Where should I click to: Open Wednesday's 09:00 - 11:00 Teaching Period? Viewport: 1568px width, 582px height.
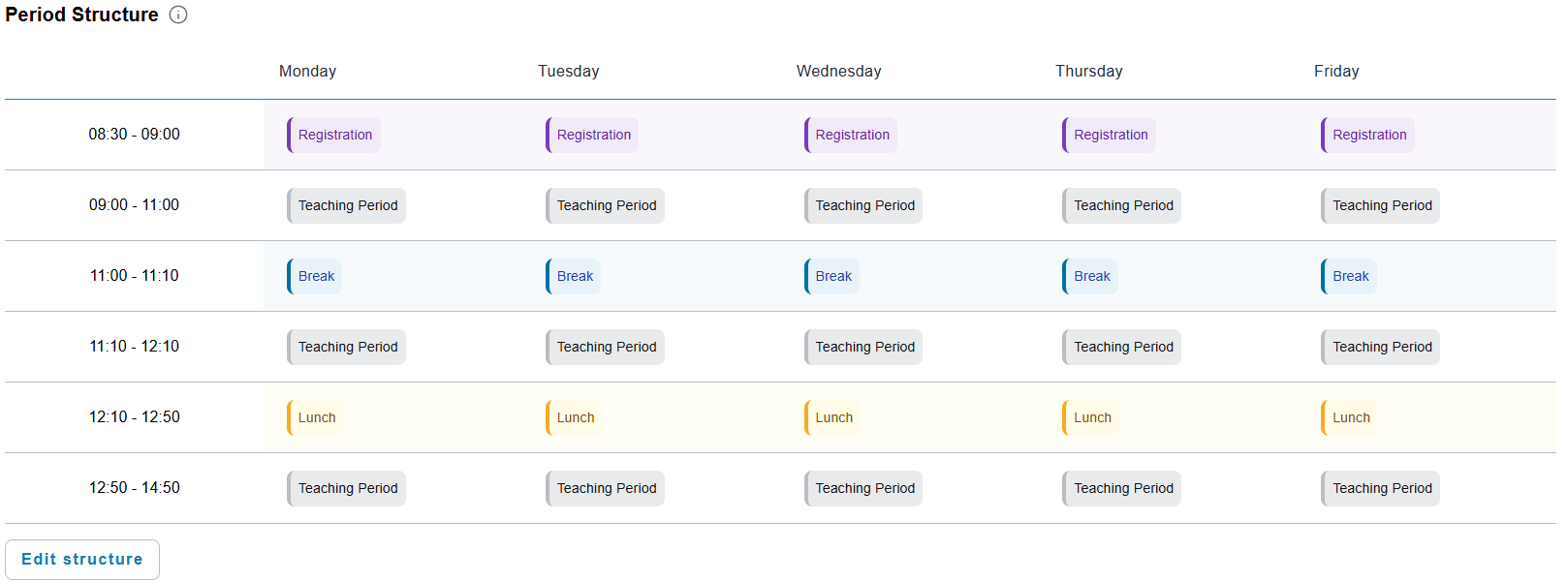pos(863,205)
